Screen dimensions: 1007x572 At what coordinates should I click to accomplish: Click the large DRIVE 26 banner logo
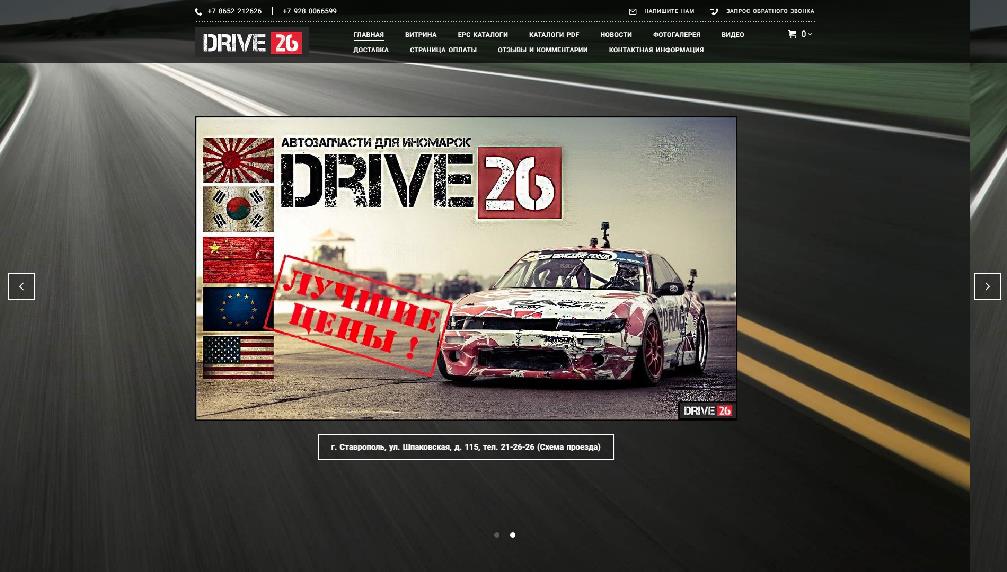(421, 182)
